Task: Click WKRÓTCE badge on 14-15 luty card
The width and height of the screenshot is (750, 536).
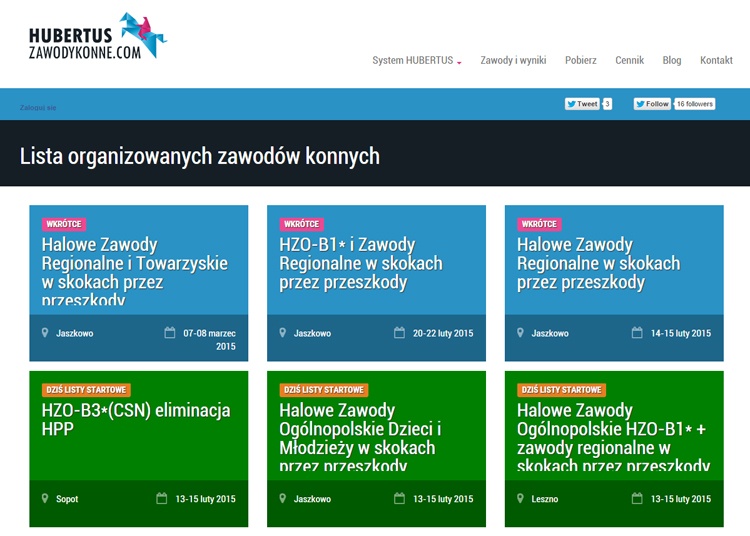Action: 539,224
